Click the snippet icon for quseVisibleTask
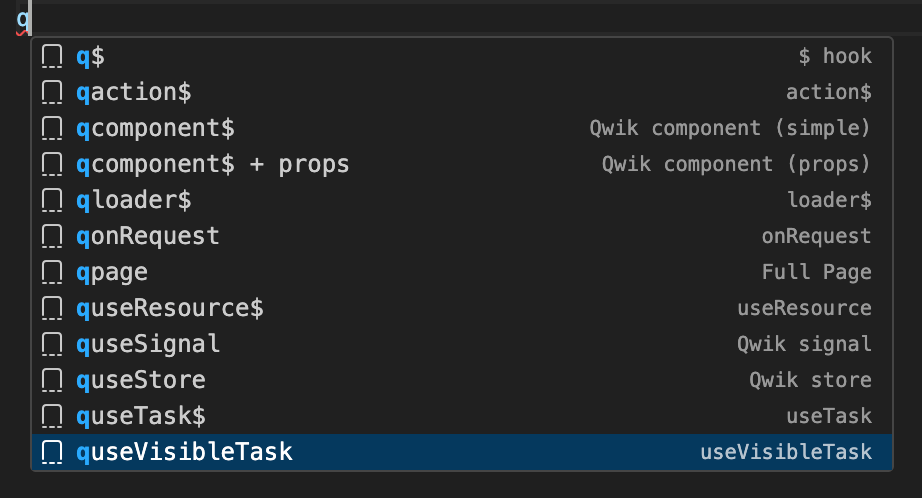Image resolution: width=922 pixels, height=498 pixels. (52, 452)
